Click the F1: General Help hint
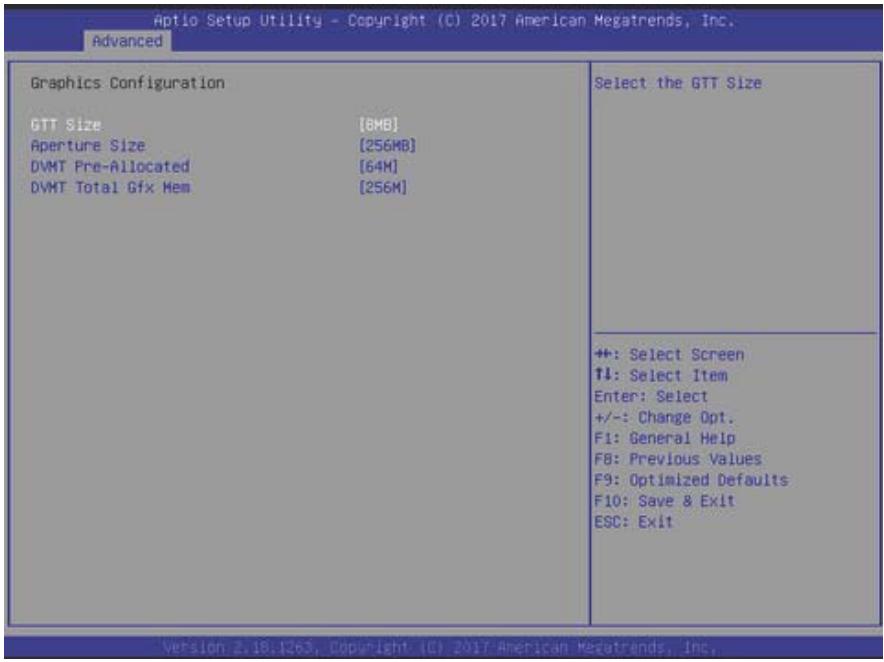This screenshot has width=884, height=662. (x=665, y=438)
